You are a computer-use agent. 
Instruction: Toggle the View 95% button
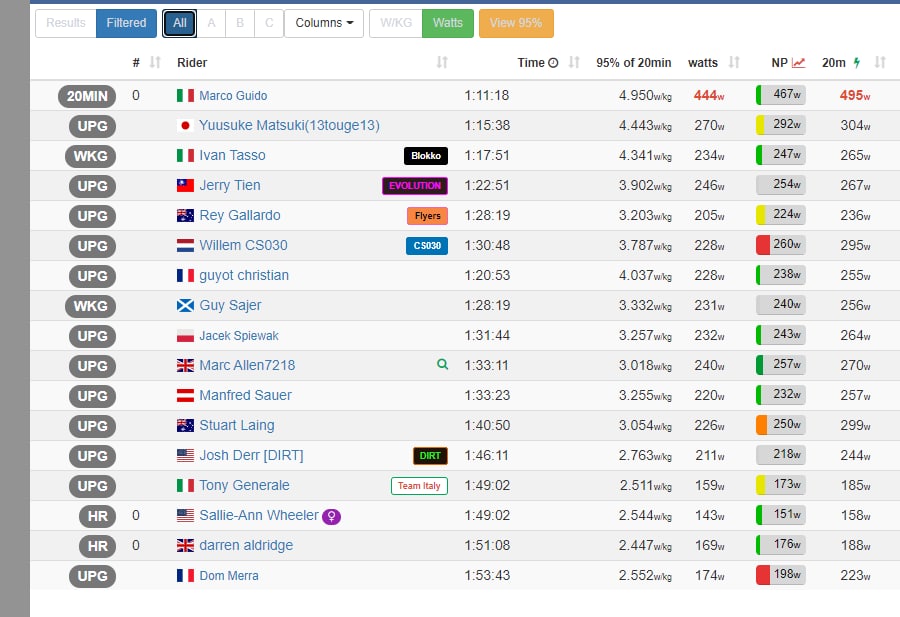tap(516, 23)
